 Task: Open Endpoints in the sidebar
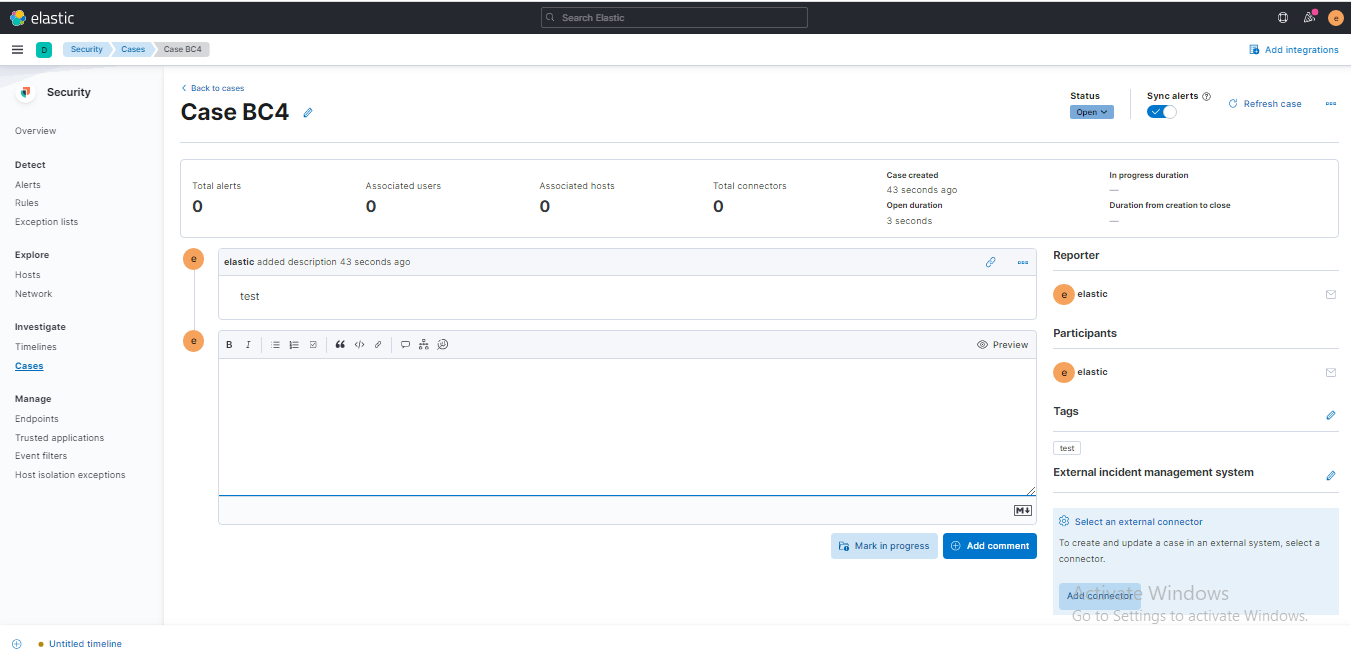[37, 419]
